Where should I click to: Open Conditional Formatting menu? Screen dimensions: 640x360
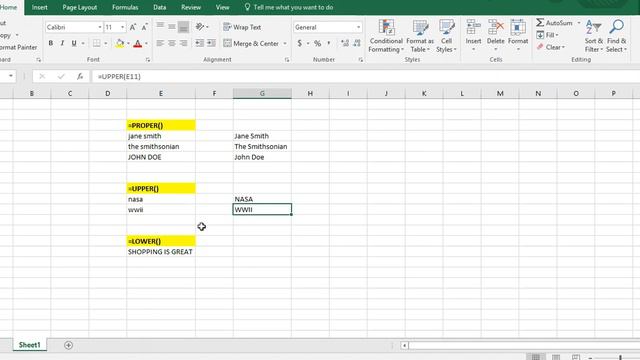click(386, 36)
